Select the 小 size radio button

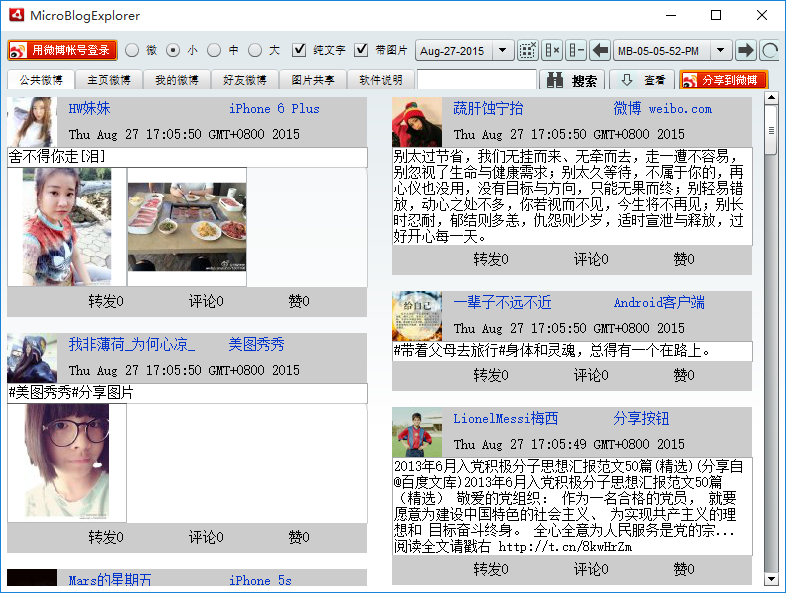coord(173,50)
